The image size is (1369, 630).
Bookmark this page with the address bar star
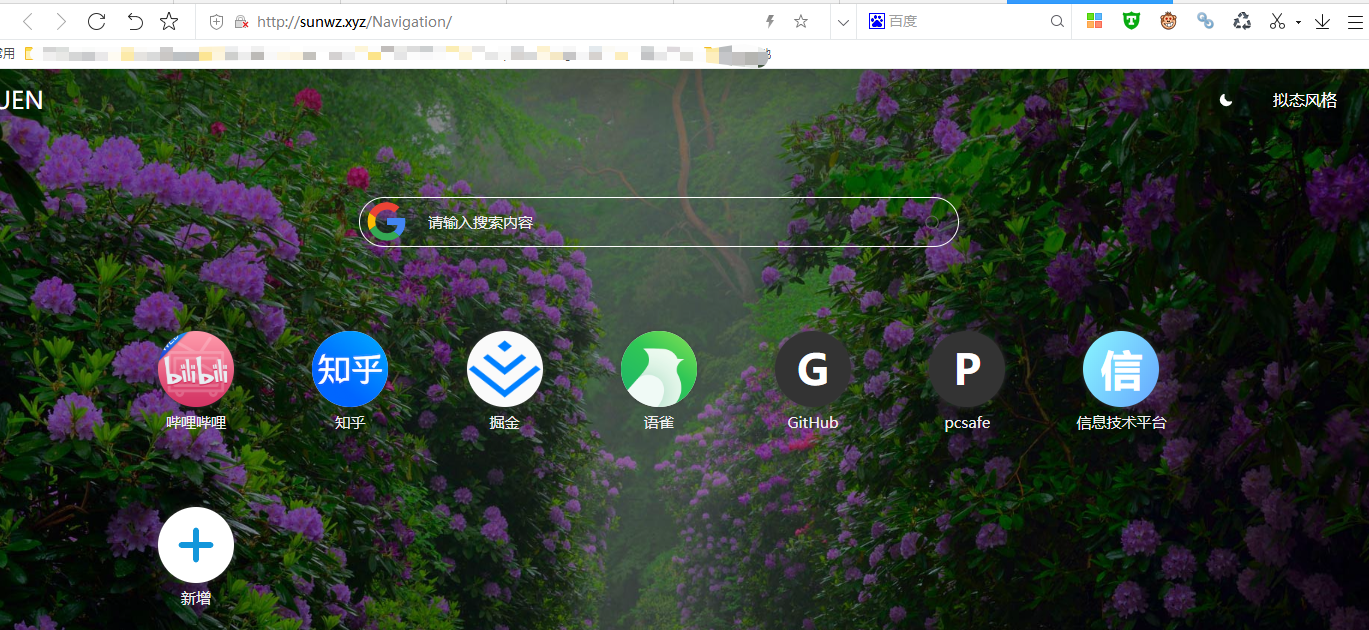(x=801, y=21)
